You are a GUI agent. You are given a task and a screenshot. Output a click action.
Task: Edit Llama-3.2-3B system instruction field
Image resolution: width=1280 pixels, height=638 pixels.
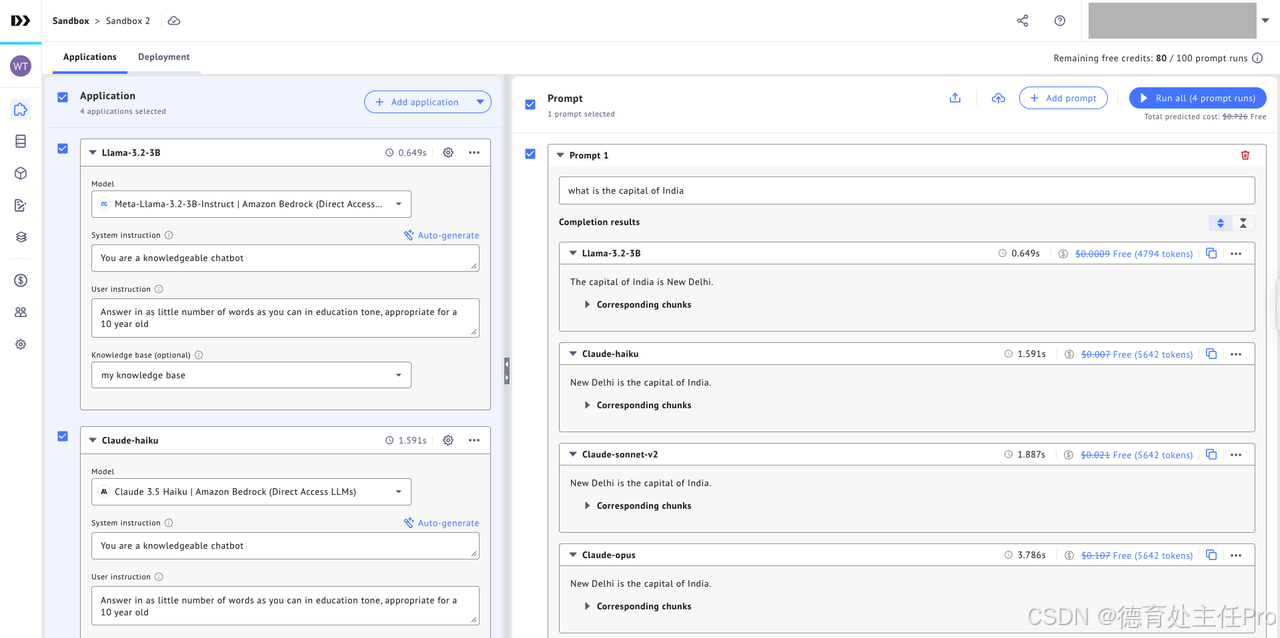tap(285, 258)
